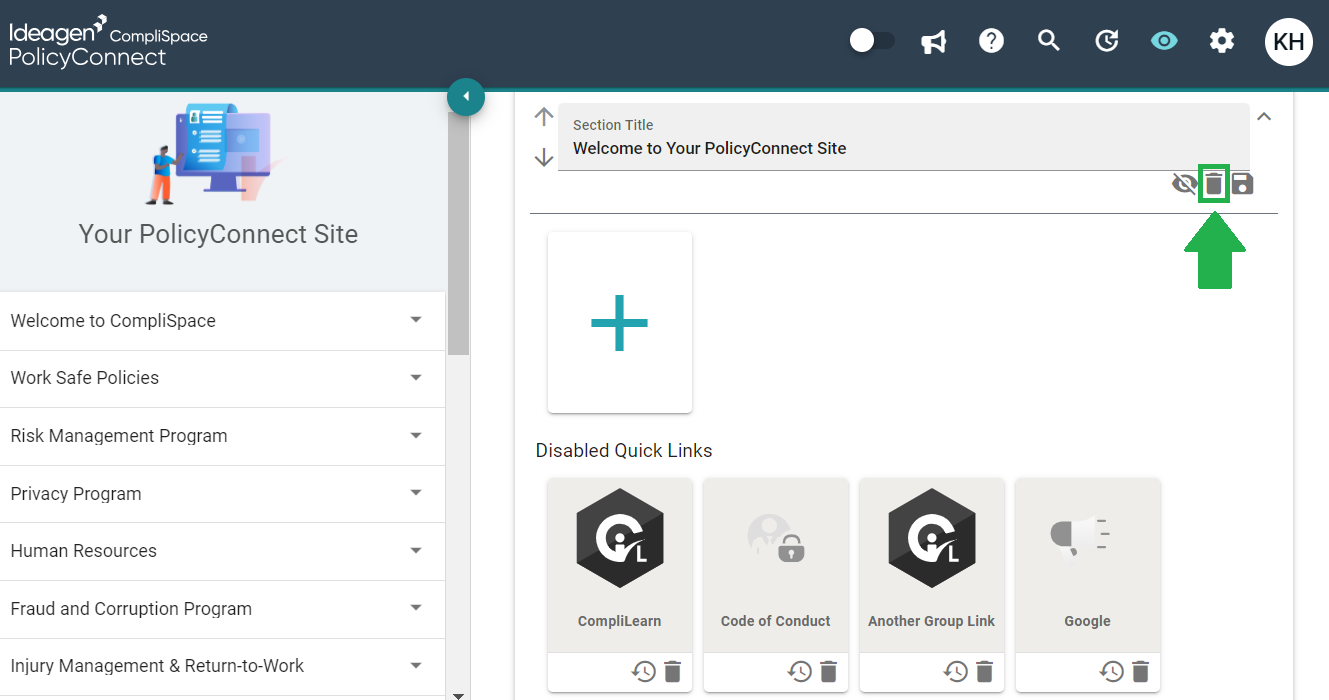Select the Another Group Link card

point(932,565)
